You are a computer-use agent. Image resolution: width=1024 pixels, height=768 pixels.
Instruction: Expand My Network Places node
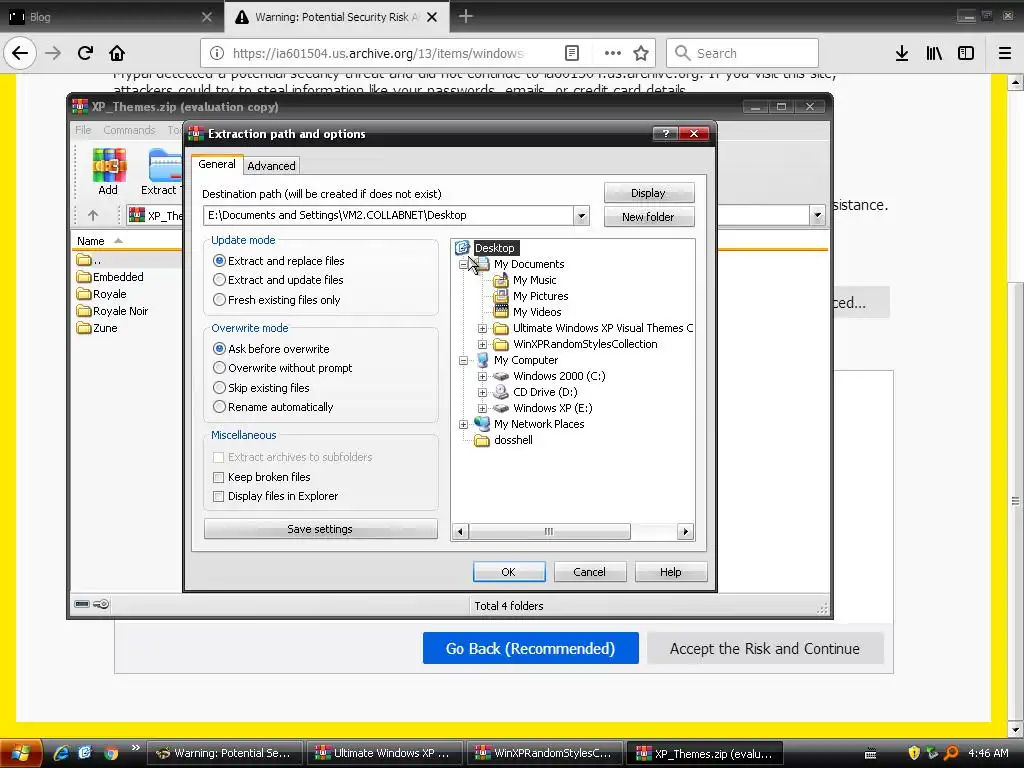pos(463,424)
